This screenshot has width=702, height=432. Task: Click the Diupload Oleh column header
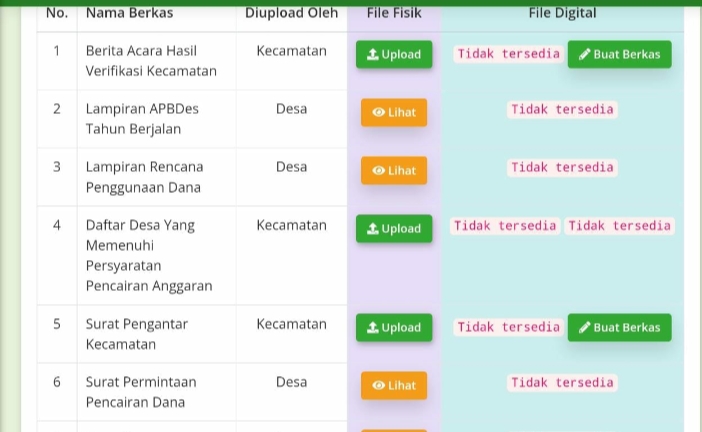[x=291, y=13]
